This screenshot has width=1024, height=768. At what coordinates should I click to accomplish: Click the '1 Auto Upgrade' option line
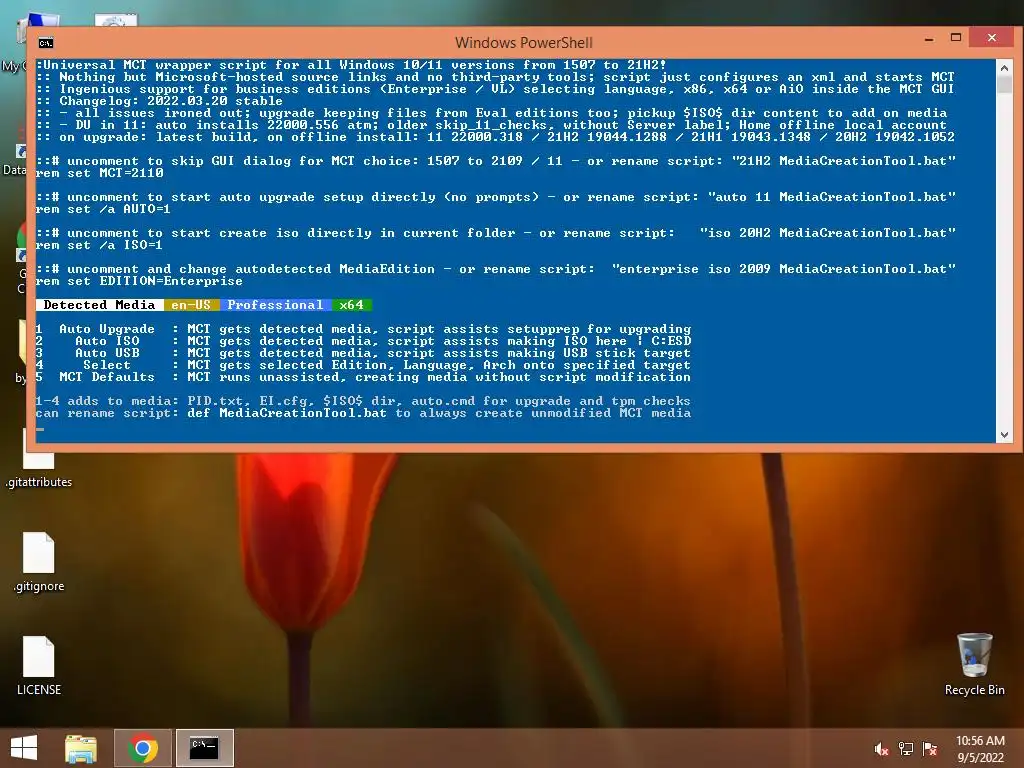click(x=363, y=329)
